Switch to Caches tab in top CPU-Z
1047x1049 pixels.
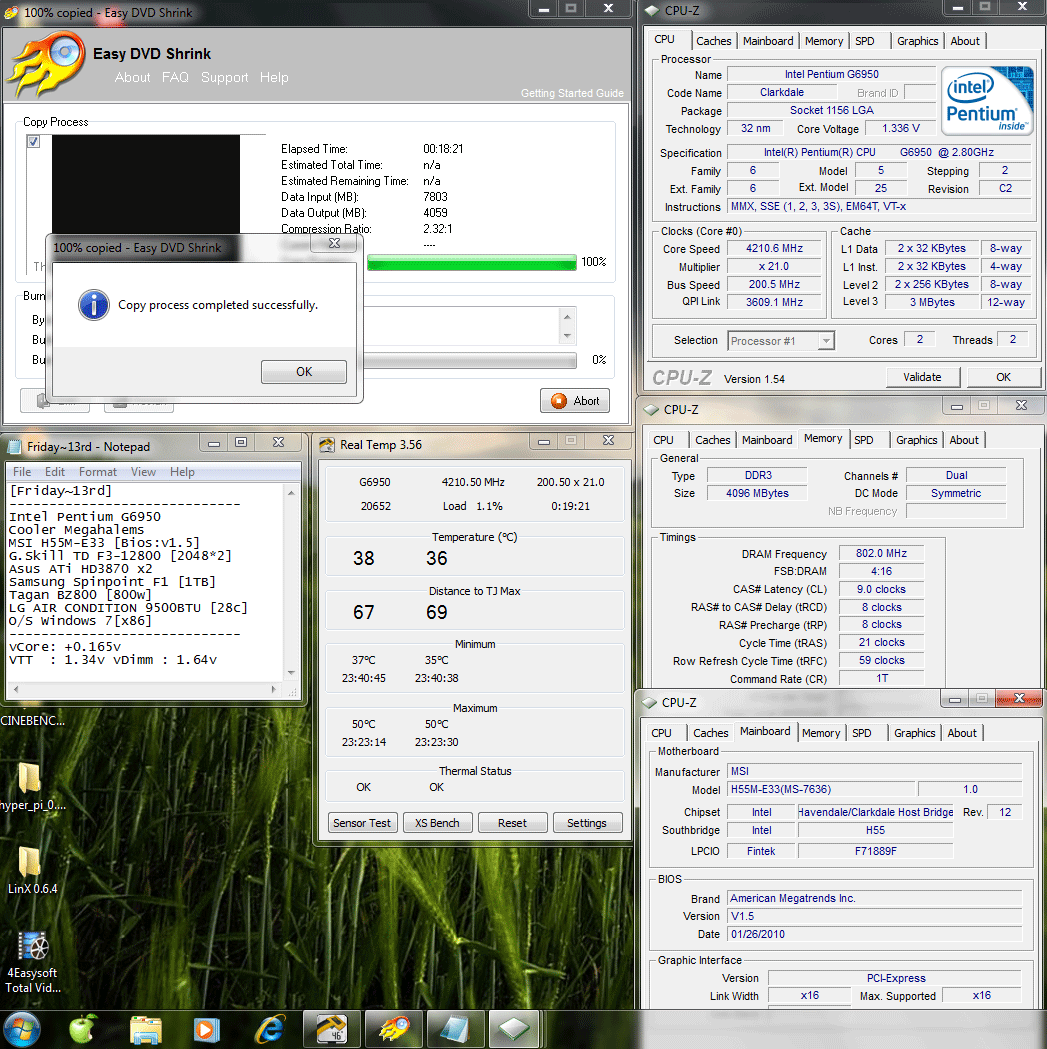[714, 41]
